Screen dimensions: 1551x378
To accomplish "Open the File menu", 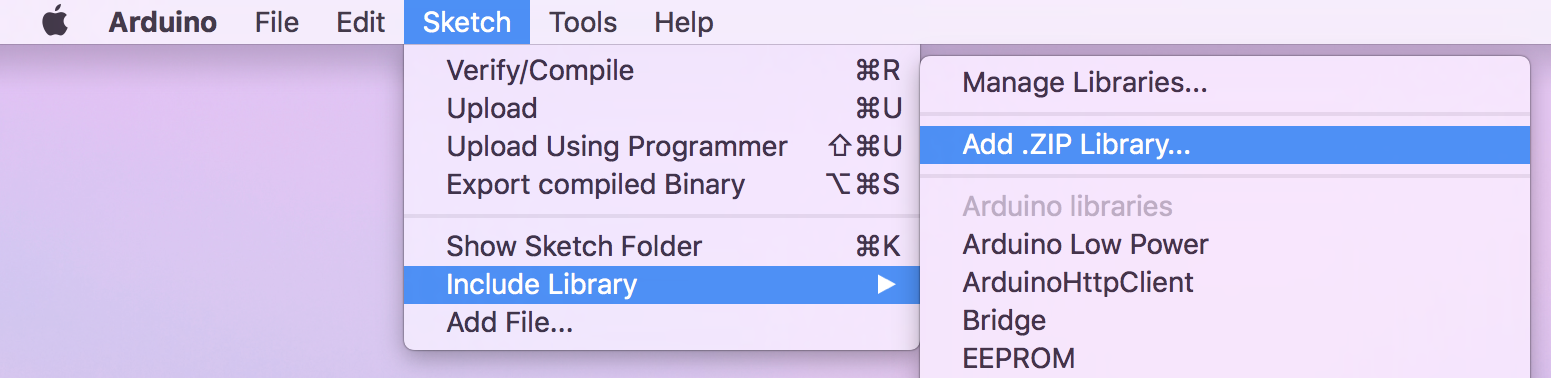I will click(x=277, y=22).
